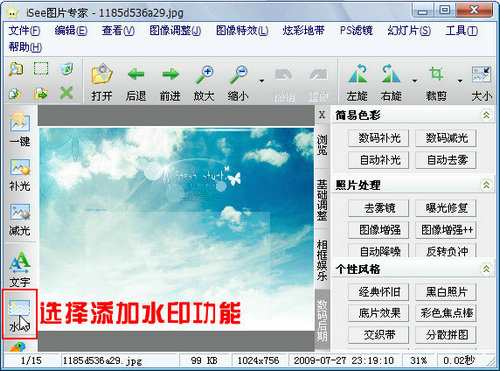Open the 工具(T) menu
Viewport: 500px width, 371px height.
click(462, 31)
